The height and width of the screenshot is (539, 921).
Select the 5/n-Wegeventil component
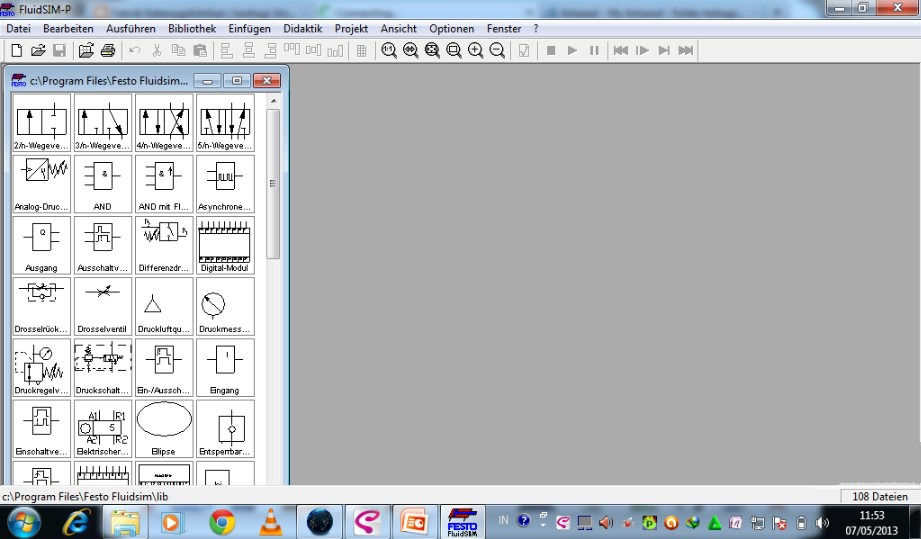point(225,123)
